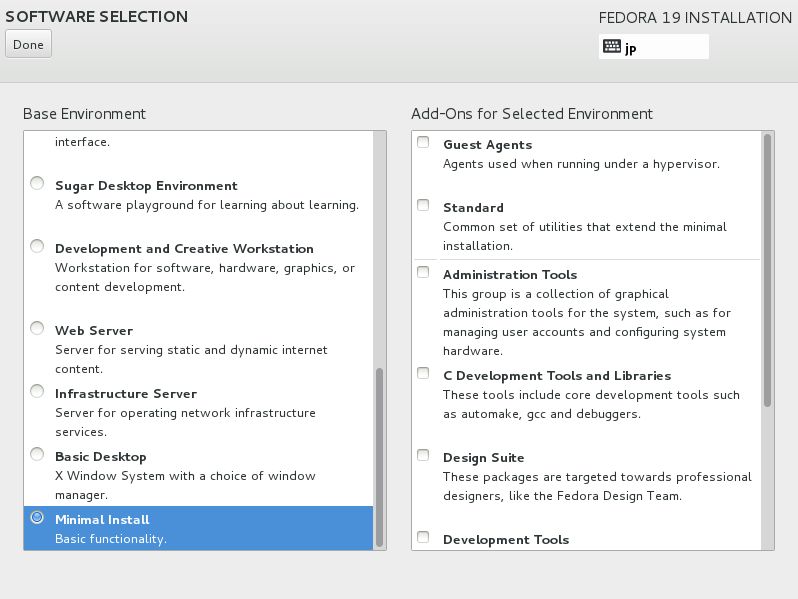Click the keyboard layout icon next to jp
This screenshot has width=798, height=599.
pyautogui.click(x=611, y=46)
